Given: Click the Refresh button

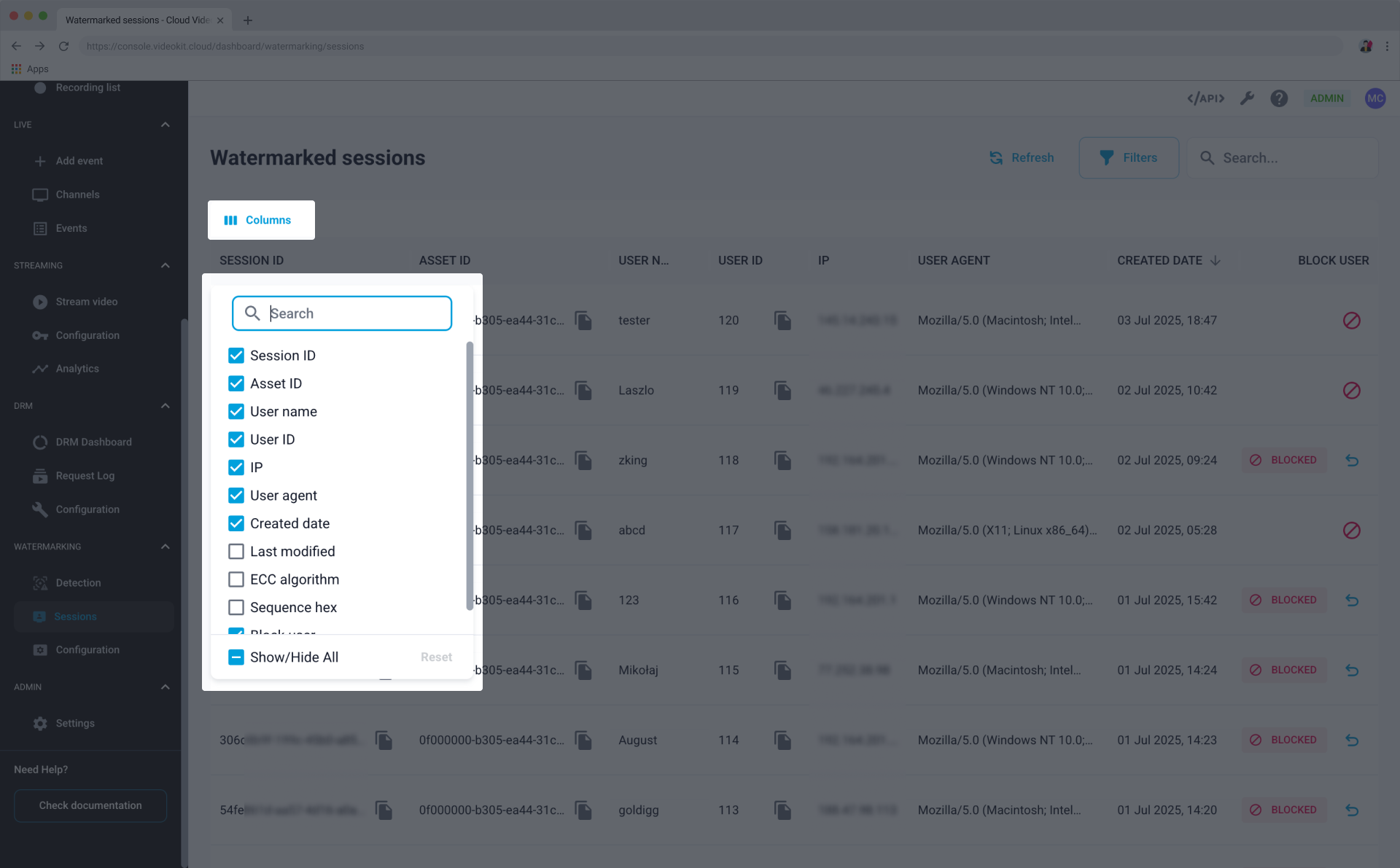Looking at the screenshot, I should click(x=1021, y=158).
